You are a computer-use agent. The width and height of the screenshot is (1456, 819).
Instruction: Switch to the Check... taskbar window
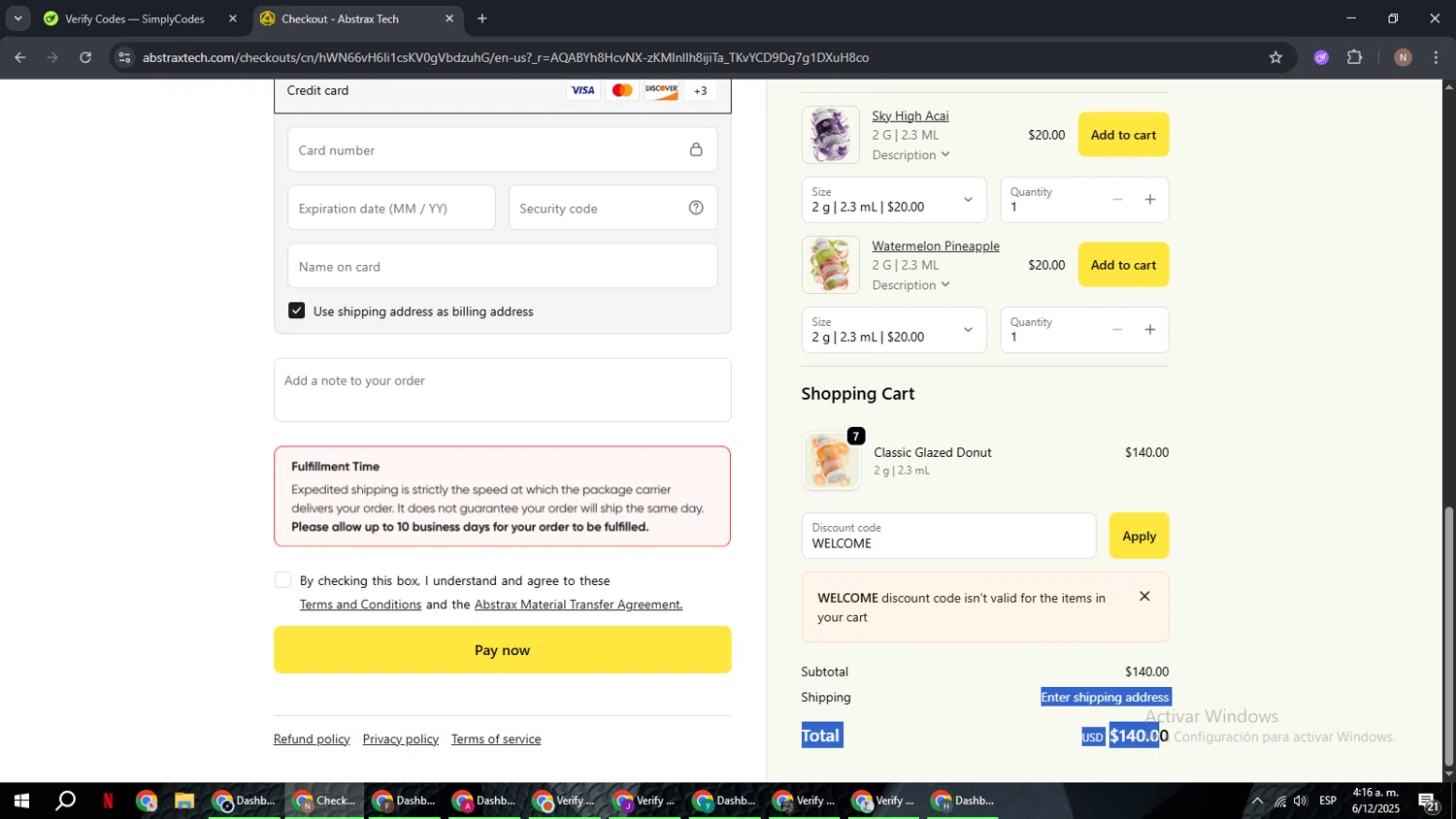325,802
